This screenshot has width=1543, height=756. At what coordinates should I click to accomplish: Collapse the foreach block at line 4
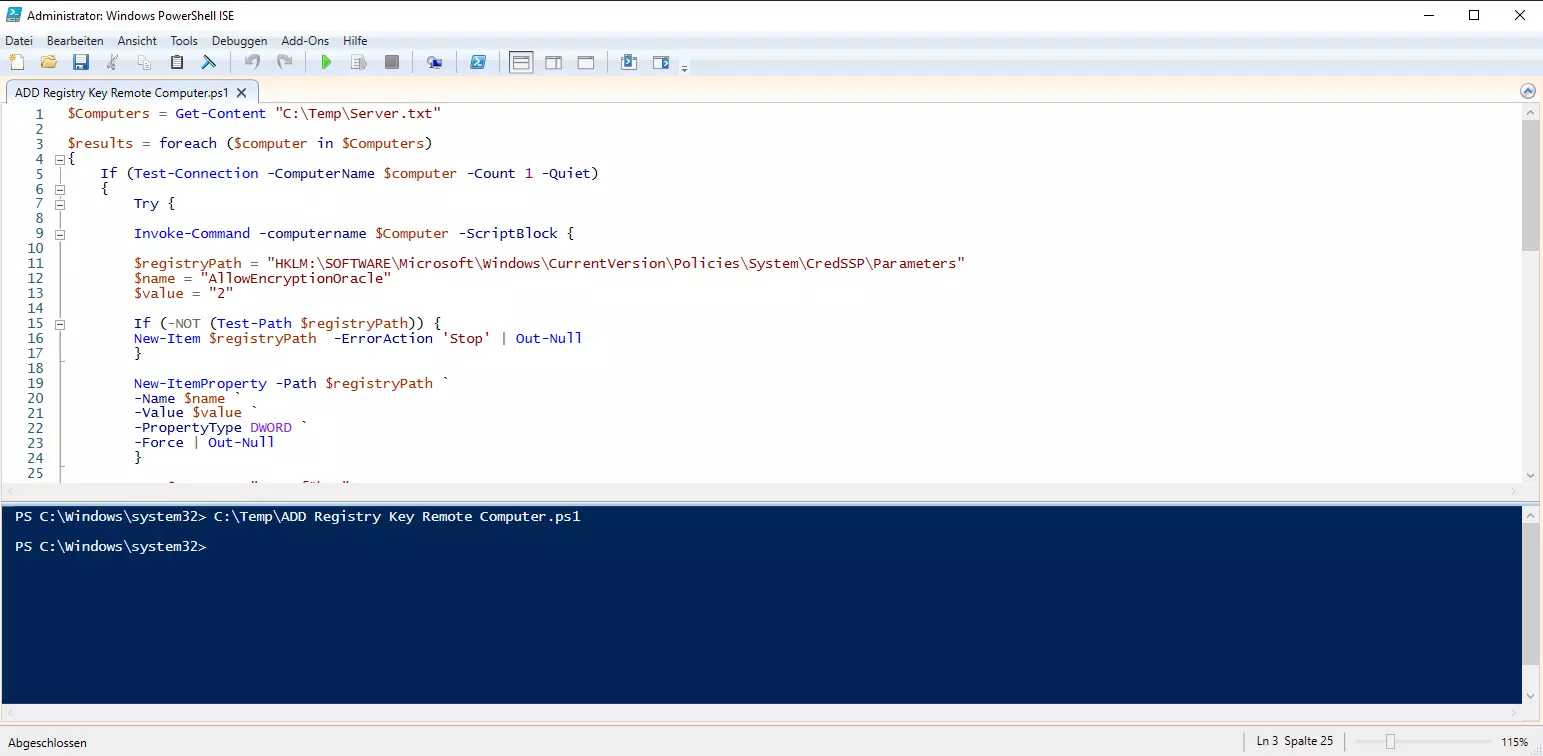pyautogui.click(x=60, y=159)
